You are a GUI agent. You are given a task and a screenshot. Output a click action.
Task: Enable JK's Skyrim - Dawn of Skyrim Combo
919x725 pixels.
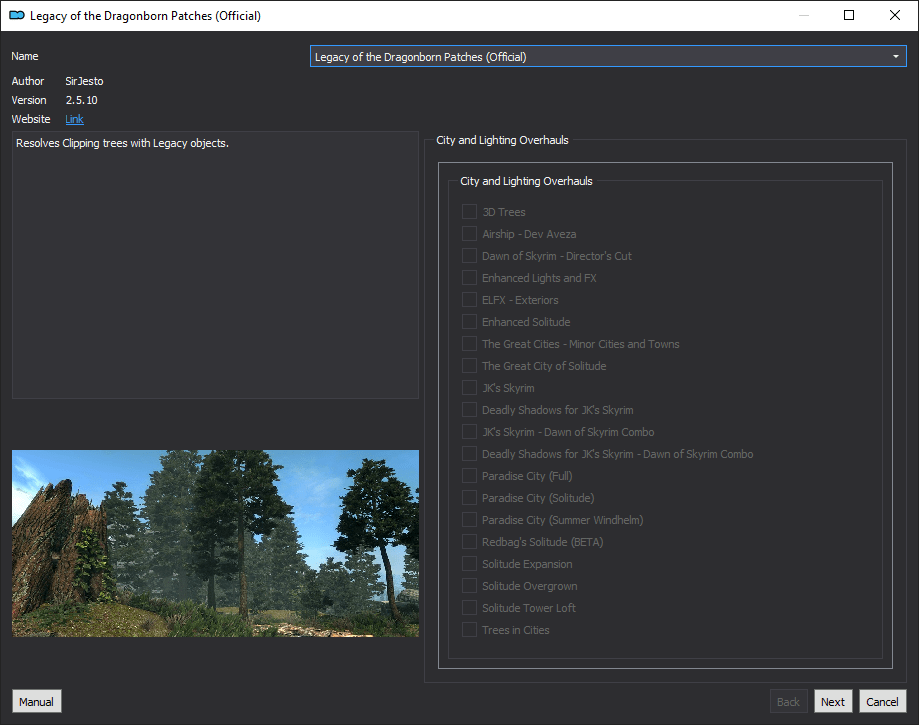click(x=469, y=431)
